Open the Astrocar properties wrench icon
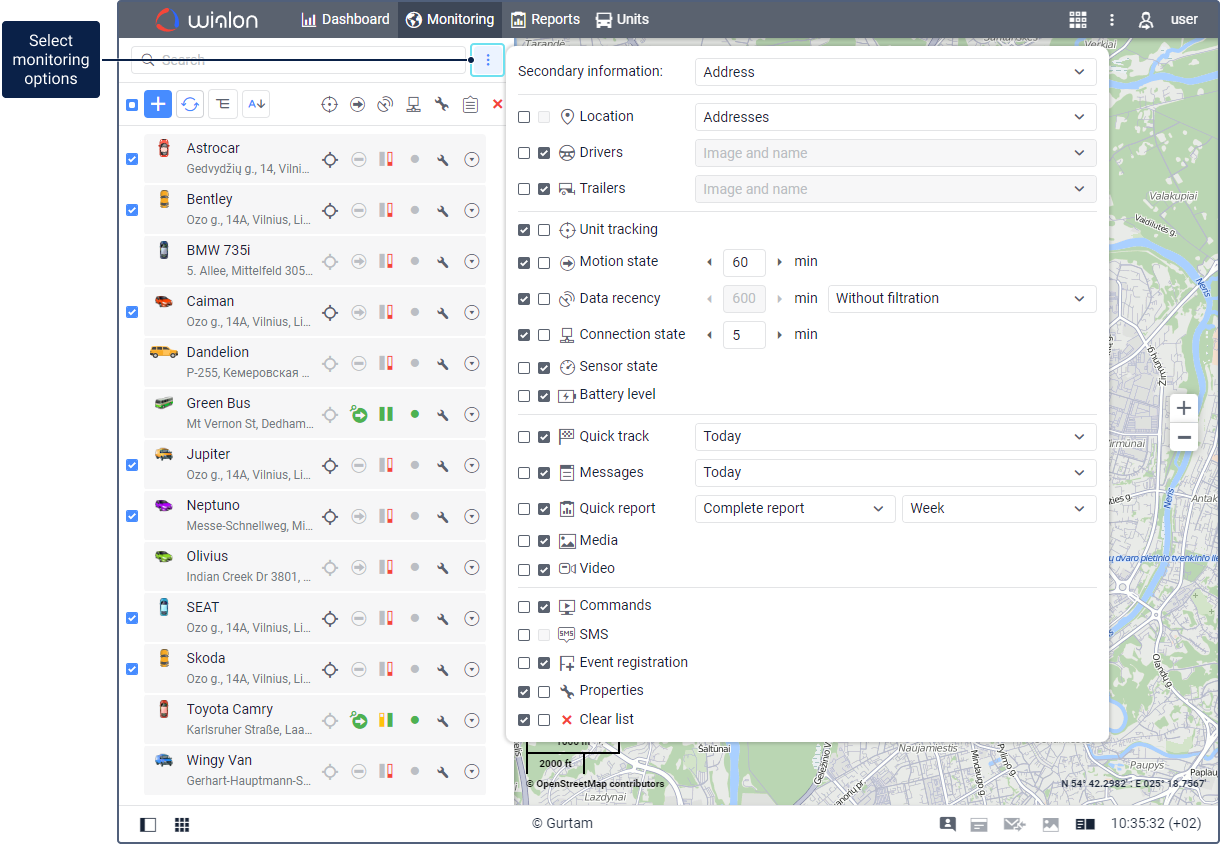Viewport: 1220px width, 844px height. [x=442, y=159]
